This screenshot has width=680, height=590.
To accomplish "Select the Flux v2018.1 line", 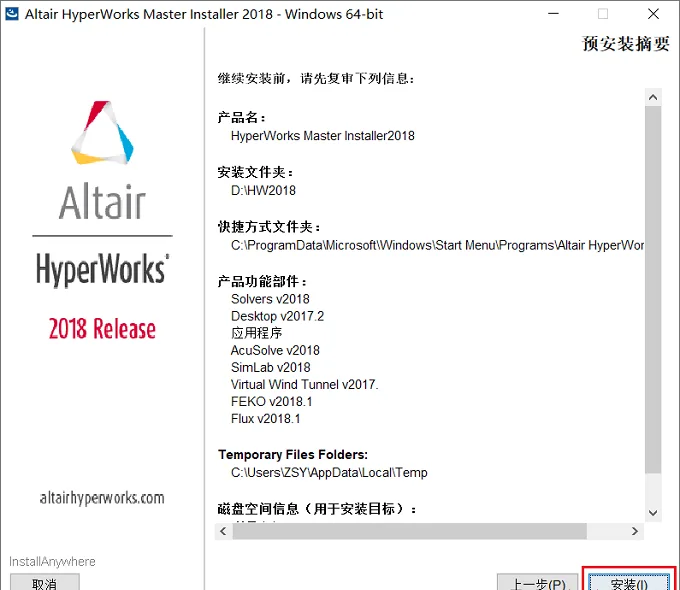I will tap(265, 419).
